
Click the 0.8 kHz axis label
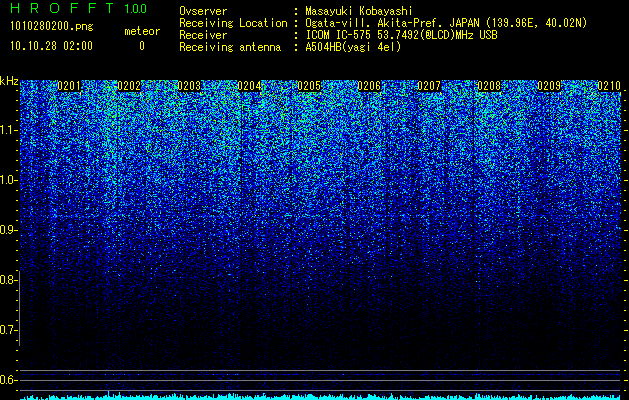8,280
